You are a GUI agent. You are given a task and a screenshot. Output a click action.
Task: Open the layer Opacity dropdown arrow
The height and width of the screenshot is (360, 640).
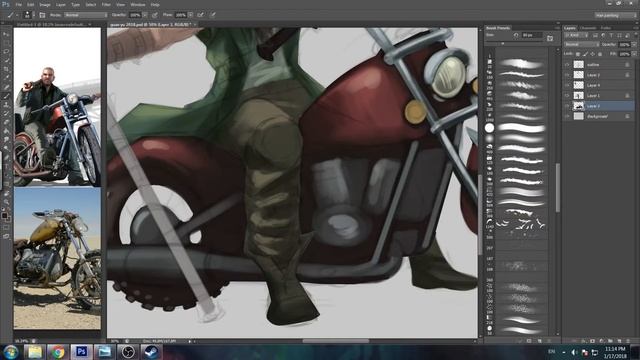[634, 44]
